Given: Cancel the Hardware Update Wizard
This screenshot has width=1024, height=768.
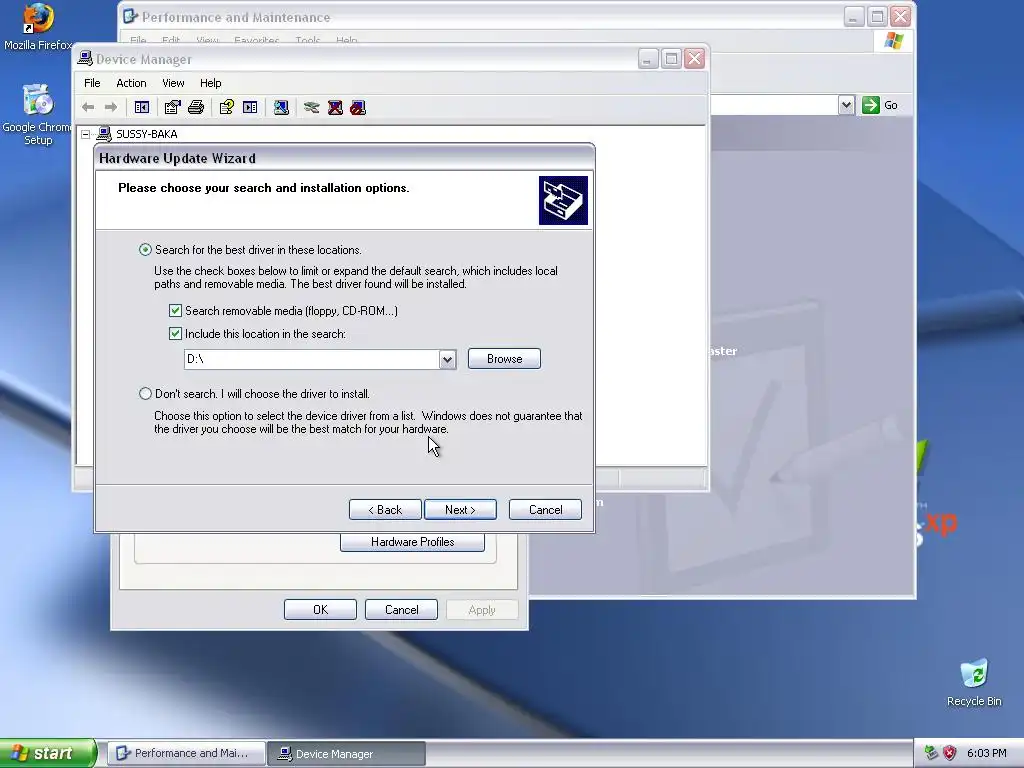Looking at the screenshot, I should pos(545,509).
